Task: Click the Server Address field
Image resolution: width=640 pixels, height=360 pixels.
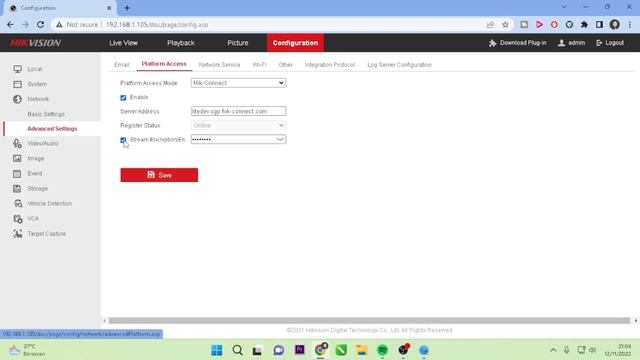Action: 238,111
